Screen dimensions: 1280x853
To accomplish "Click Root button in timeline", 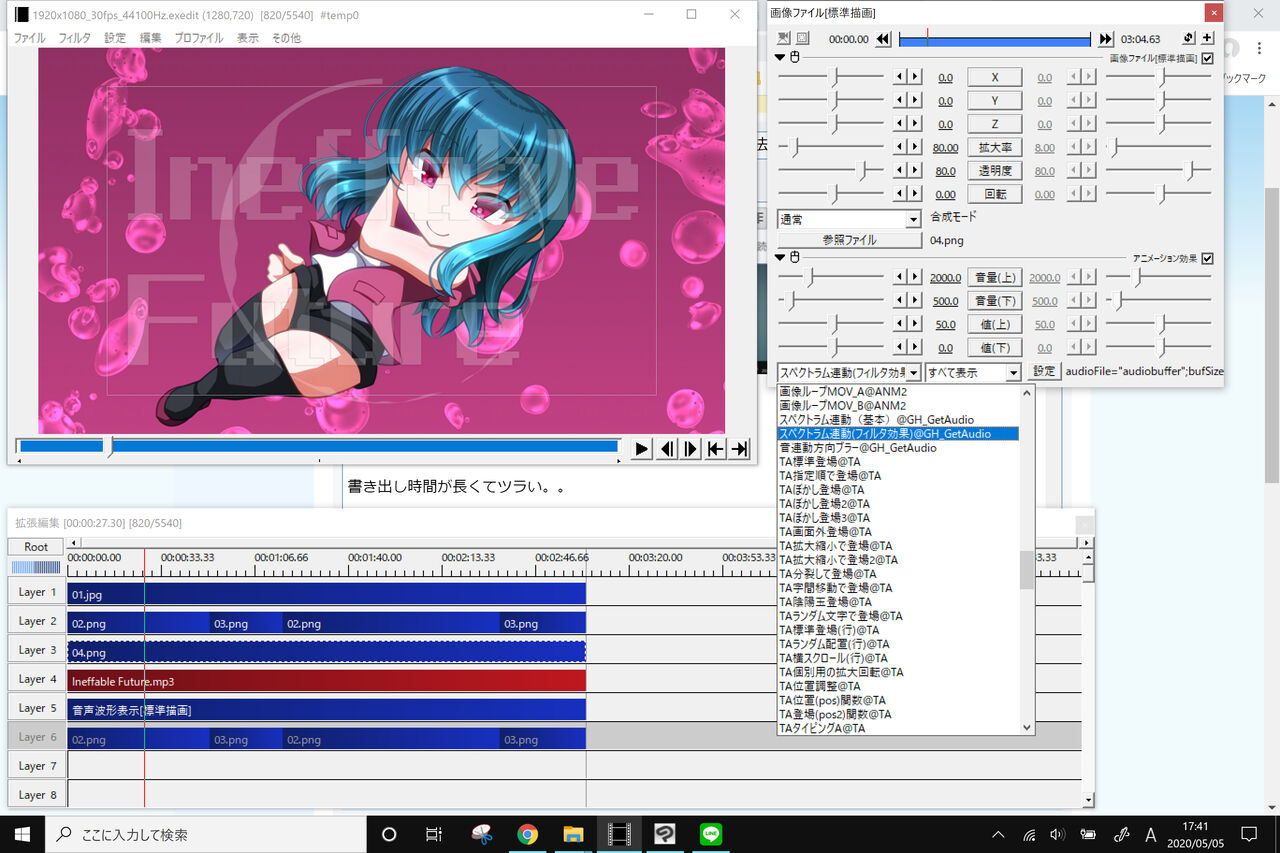I will (36, 547).
